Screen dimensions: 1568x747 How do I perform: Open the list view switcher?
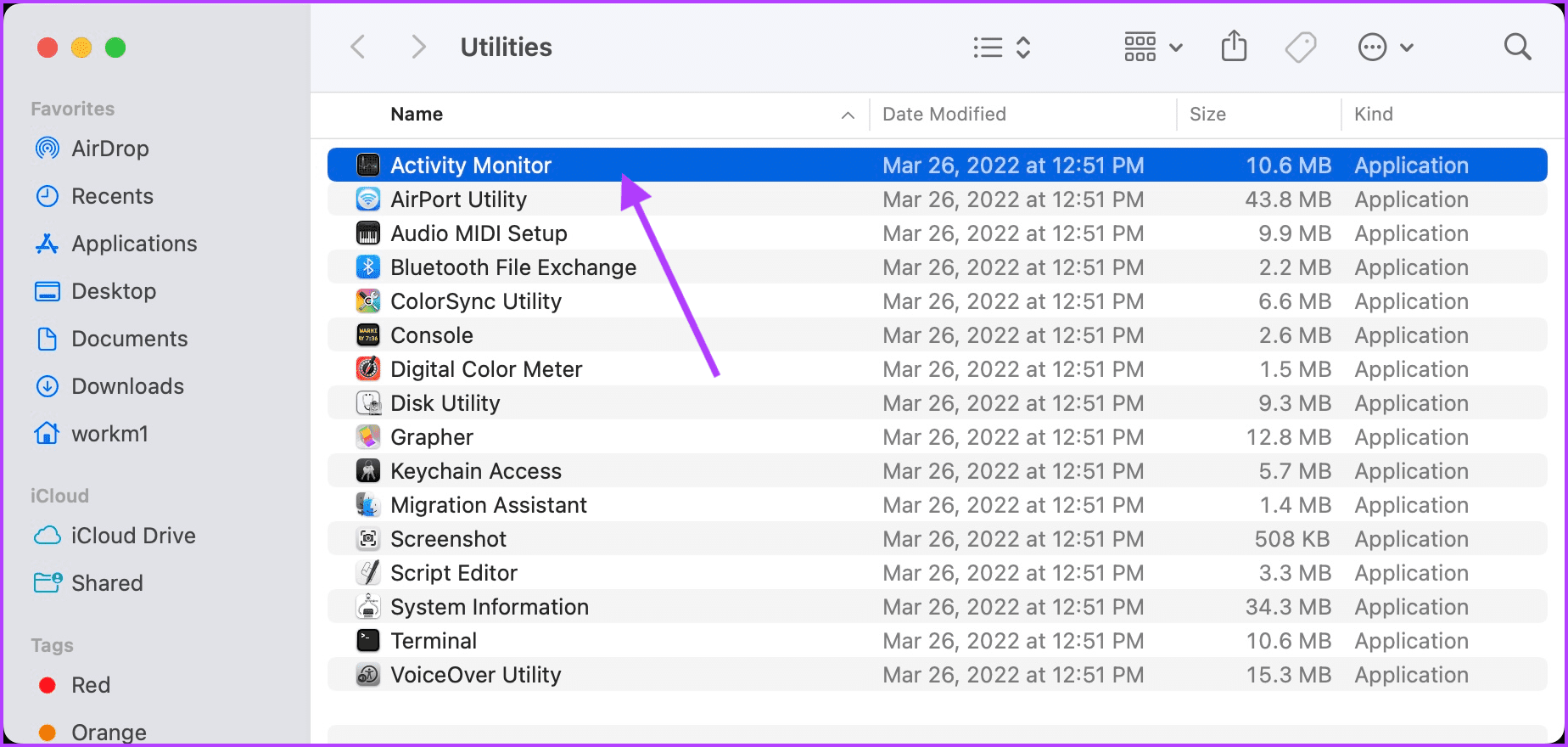point(1001,47)
